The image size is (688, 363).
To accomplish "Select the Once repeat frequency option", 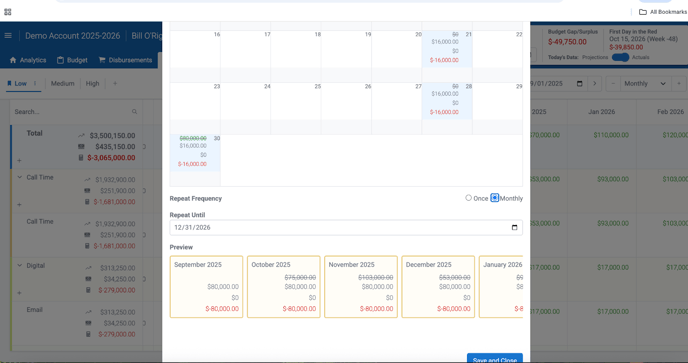I will [468, 198].
